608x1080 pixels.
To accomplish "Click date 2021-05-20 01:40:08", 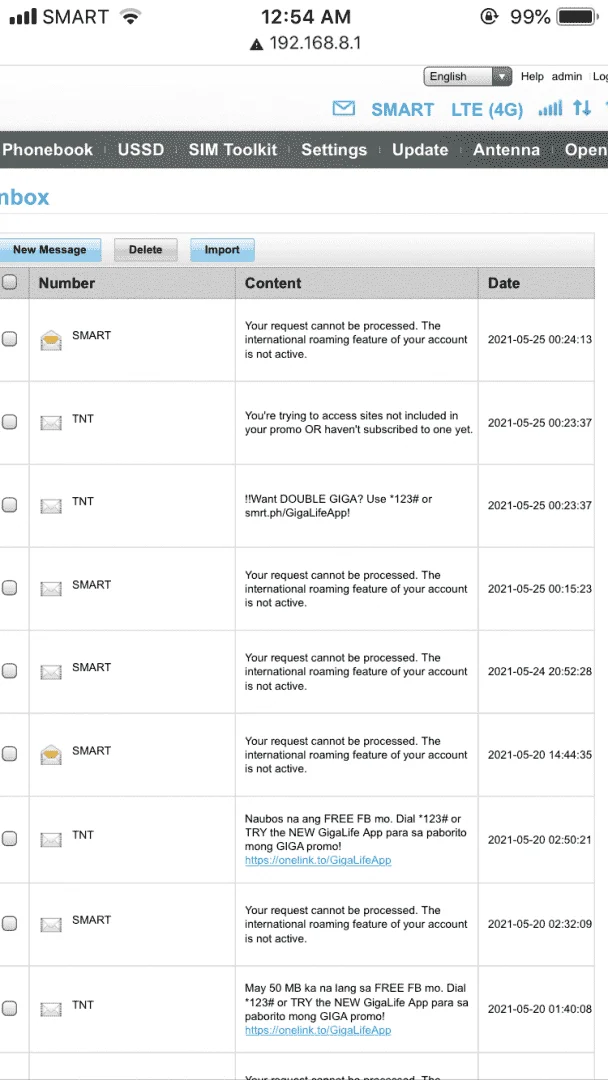I will click(x=540, y=1009).
